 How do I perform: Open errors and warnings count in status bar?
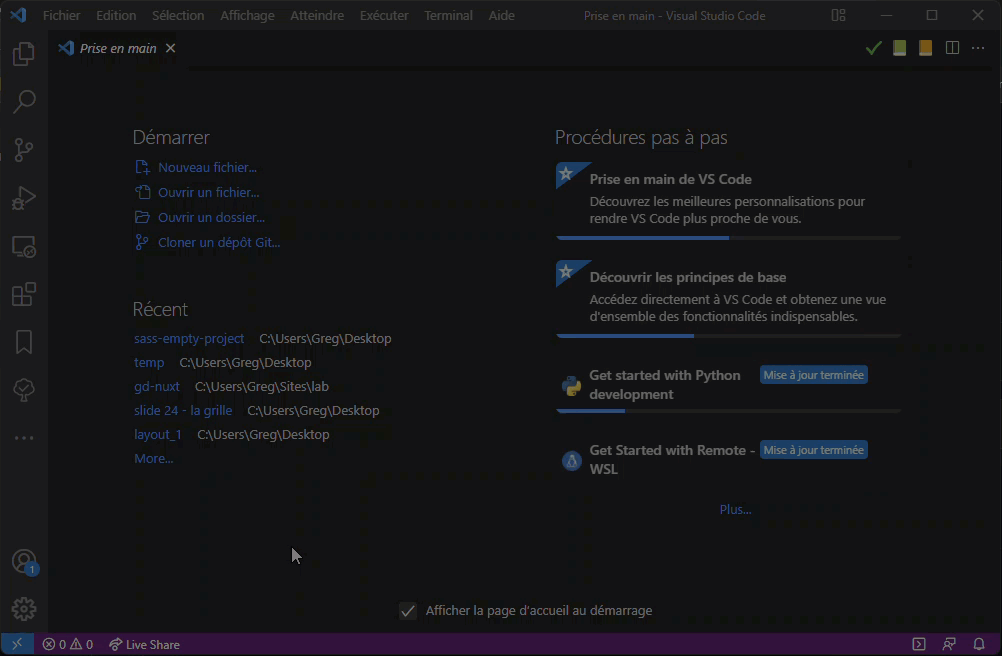pyautogui.click(x=68, y=645)
